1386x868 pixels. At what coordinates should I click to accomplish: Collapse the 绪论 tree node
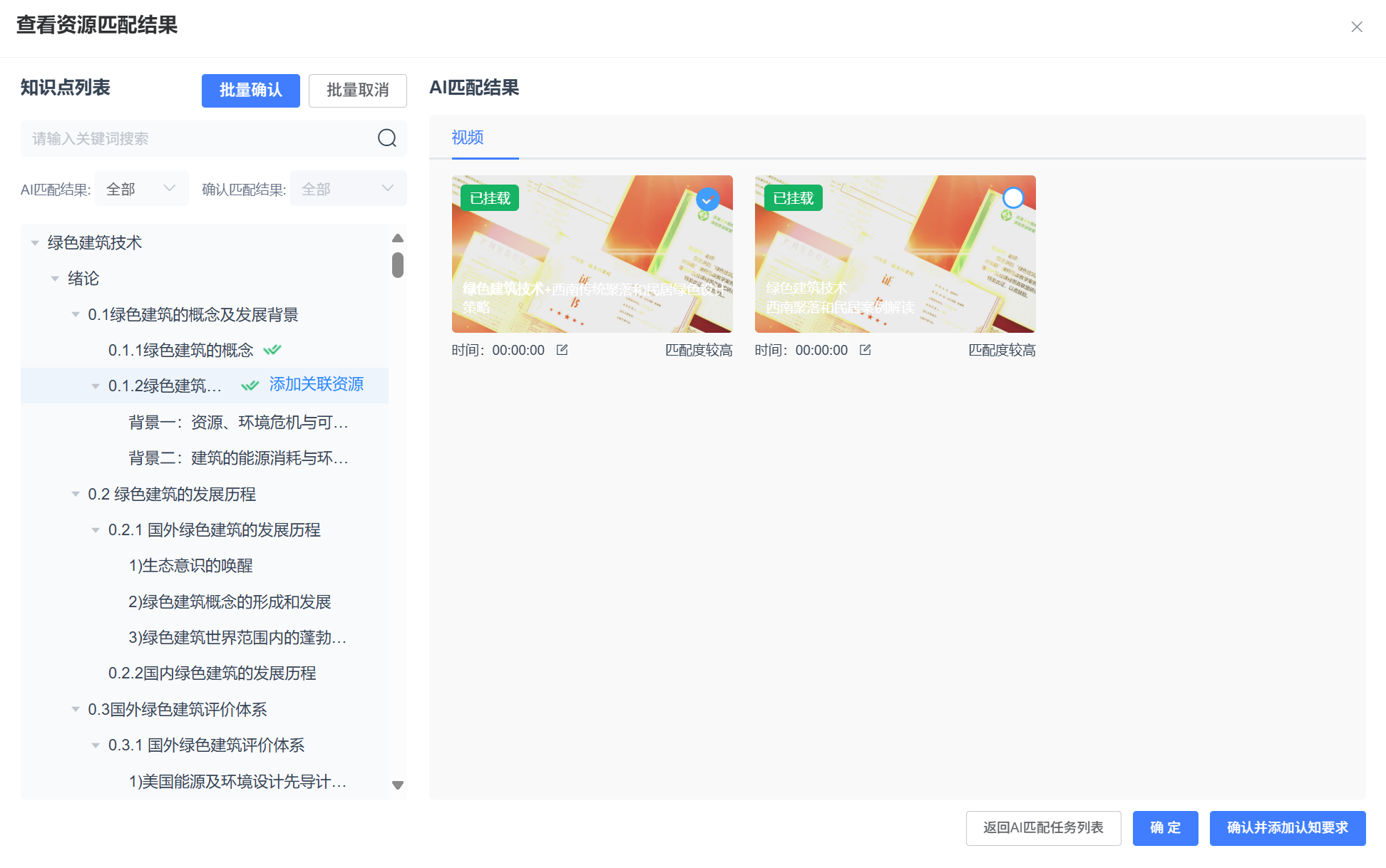[55, 279]
